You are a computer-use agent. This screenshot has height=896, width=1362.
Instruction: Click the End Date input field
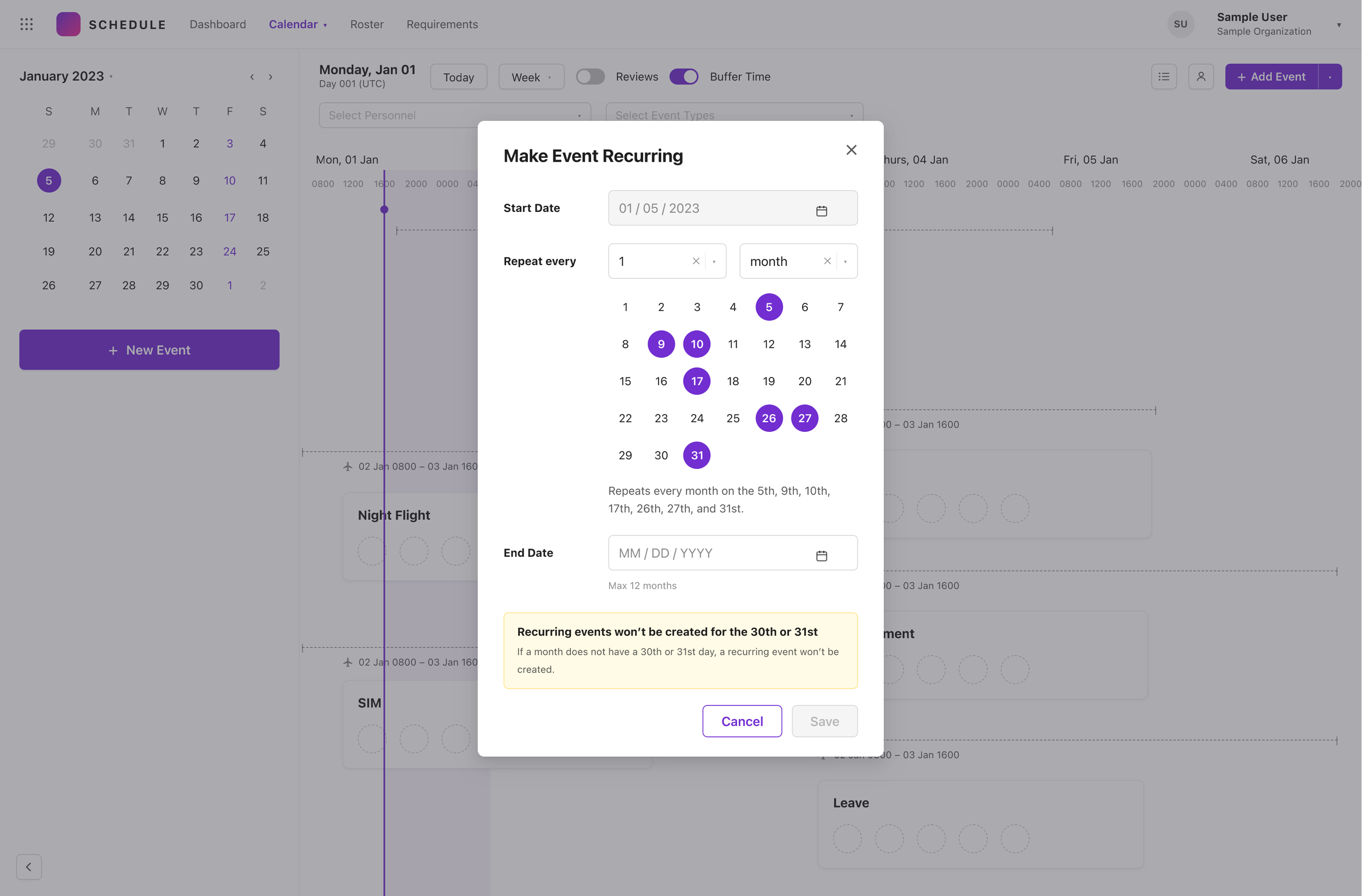click(x=733, y=553)
